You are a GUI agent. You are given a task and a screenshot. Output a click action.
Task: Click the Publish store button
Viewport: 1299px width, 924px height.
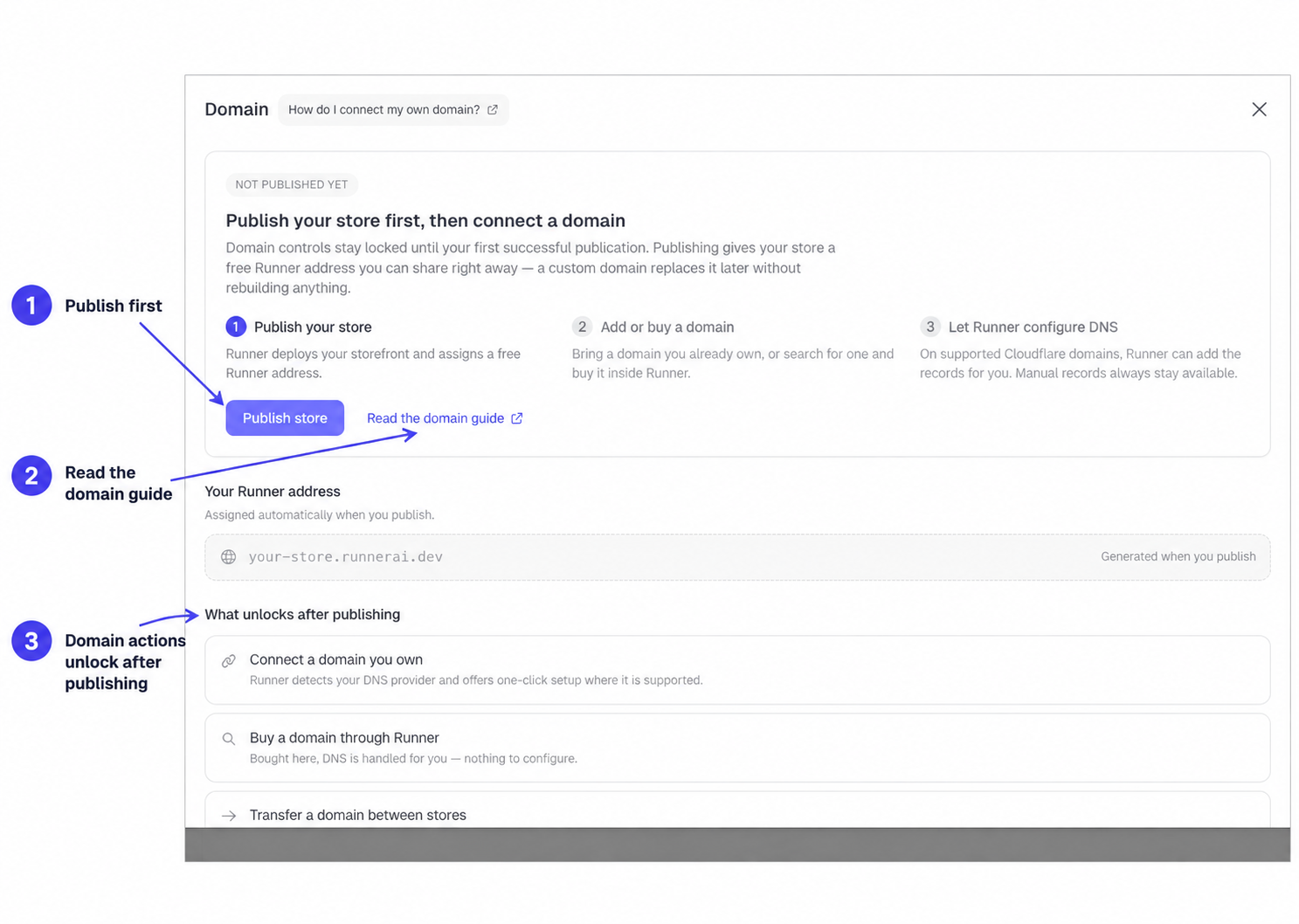point(285,417)
